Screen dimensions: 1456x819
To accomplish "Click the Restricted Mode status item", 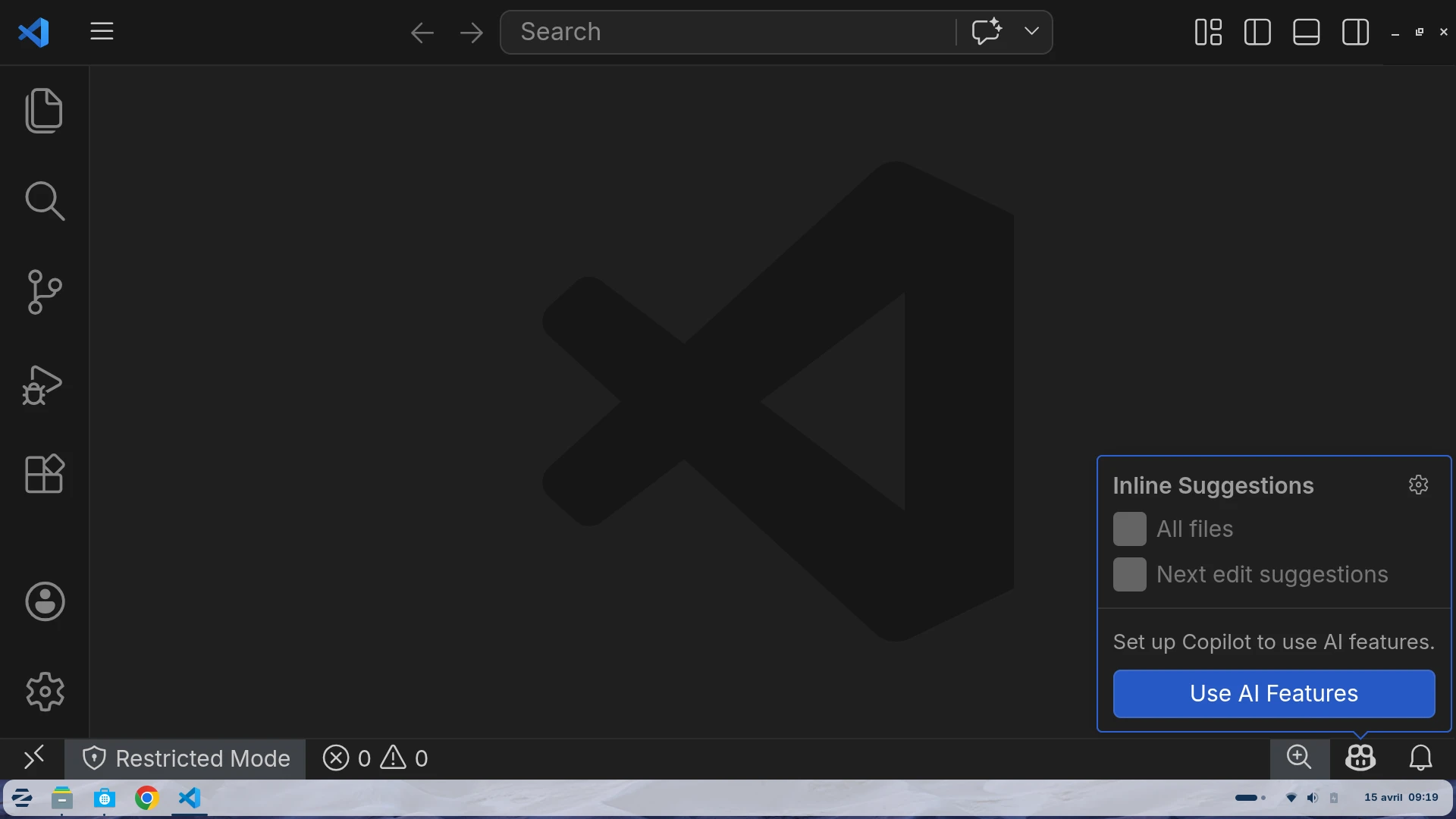I will click(x=186, y=758).
